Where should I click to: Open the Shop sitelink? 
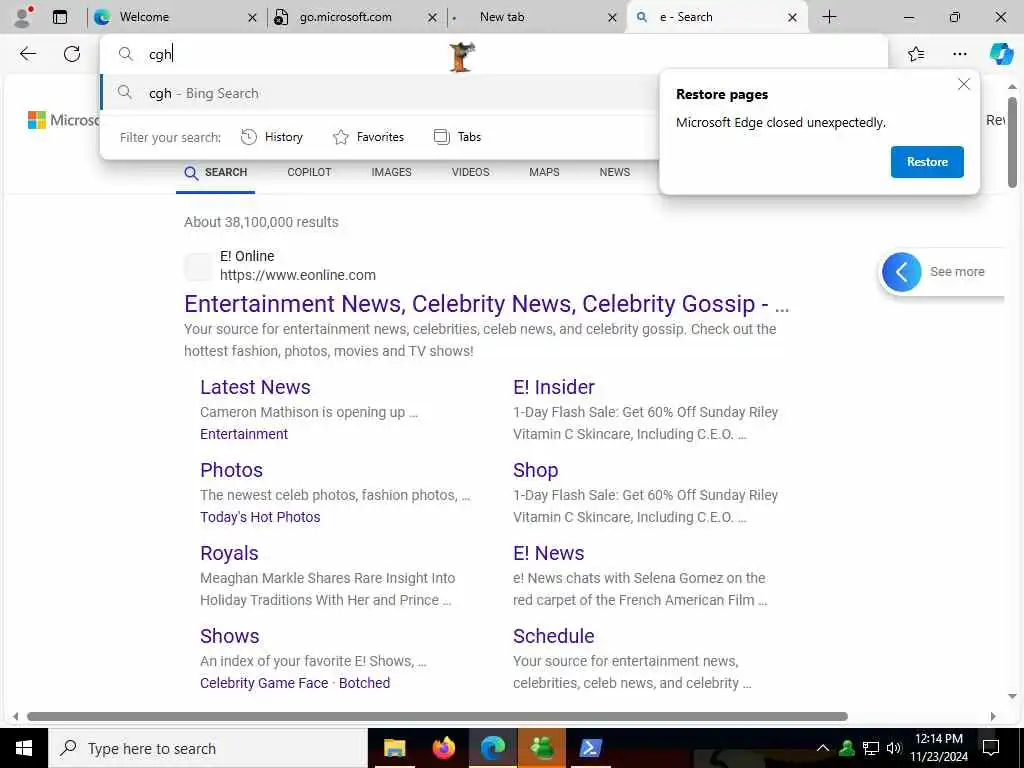pyautogui.click(x=536, y=470)
